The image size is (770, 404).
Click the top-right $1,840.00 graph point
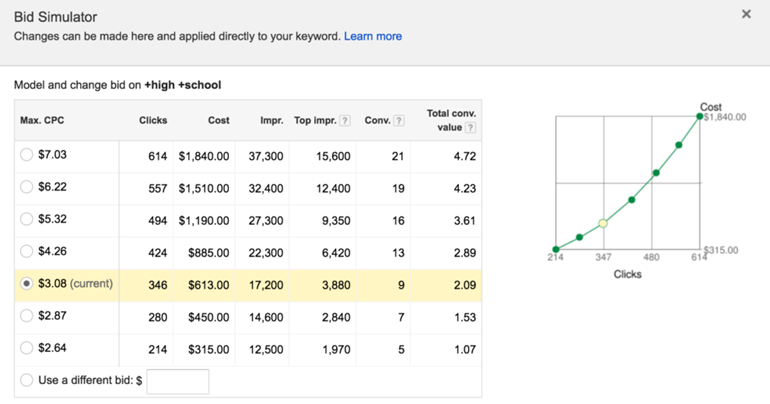699,117
